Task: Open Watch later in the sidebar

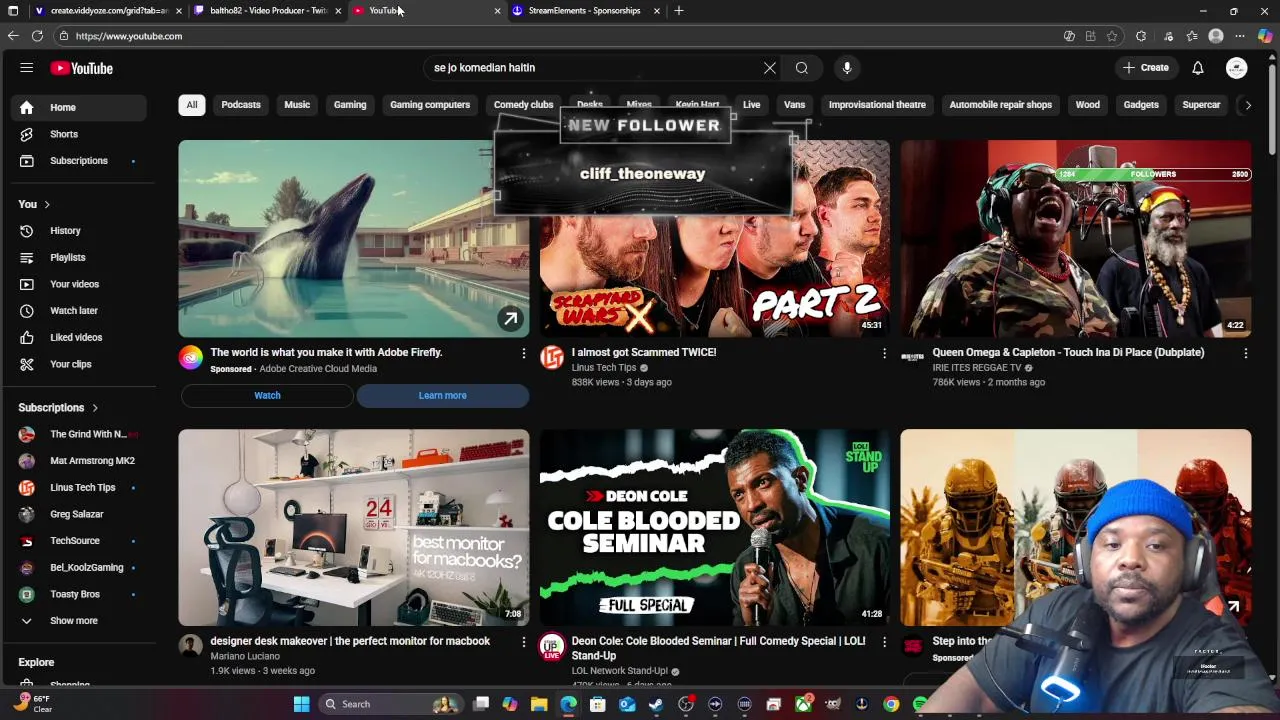Action: point(81,311)
